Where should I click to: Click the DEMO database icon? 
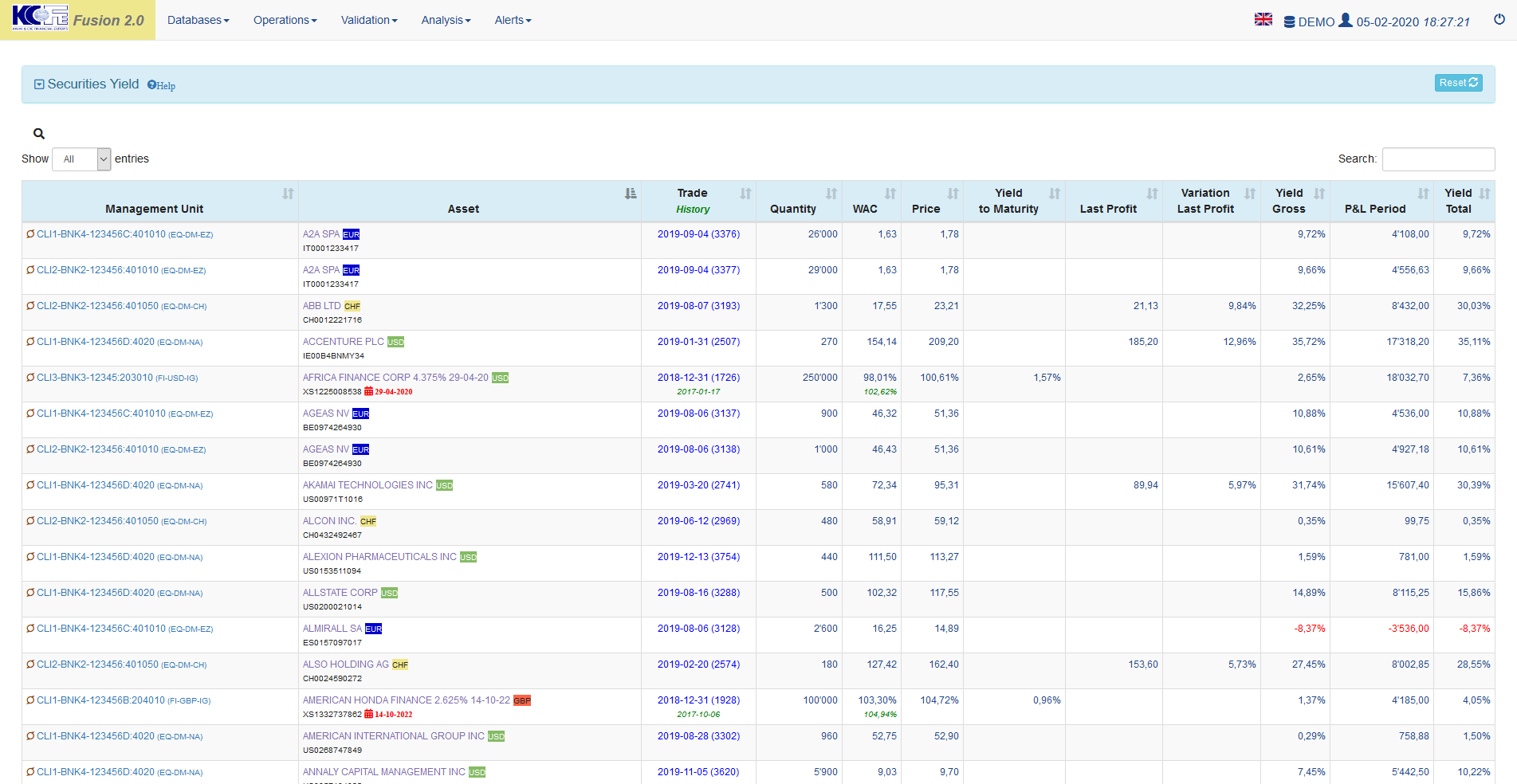coord(1289,22)
